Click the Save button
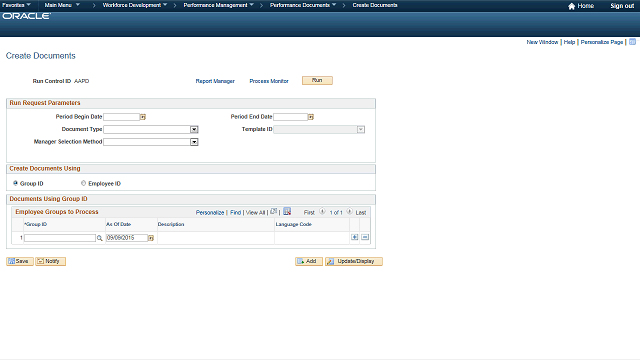 (x=20, y=261)
